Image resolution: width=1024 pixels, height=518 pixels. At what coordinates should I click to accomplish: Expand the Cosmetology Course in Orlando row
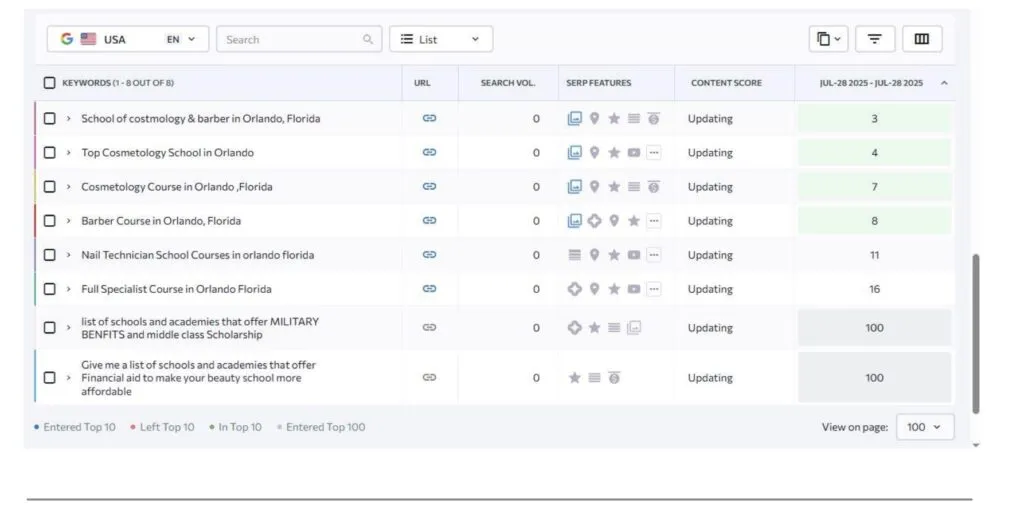pyautogui.click(x=68, y=186)
